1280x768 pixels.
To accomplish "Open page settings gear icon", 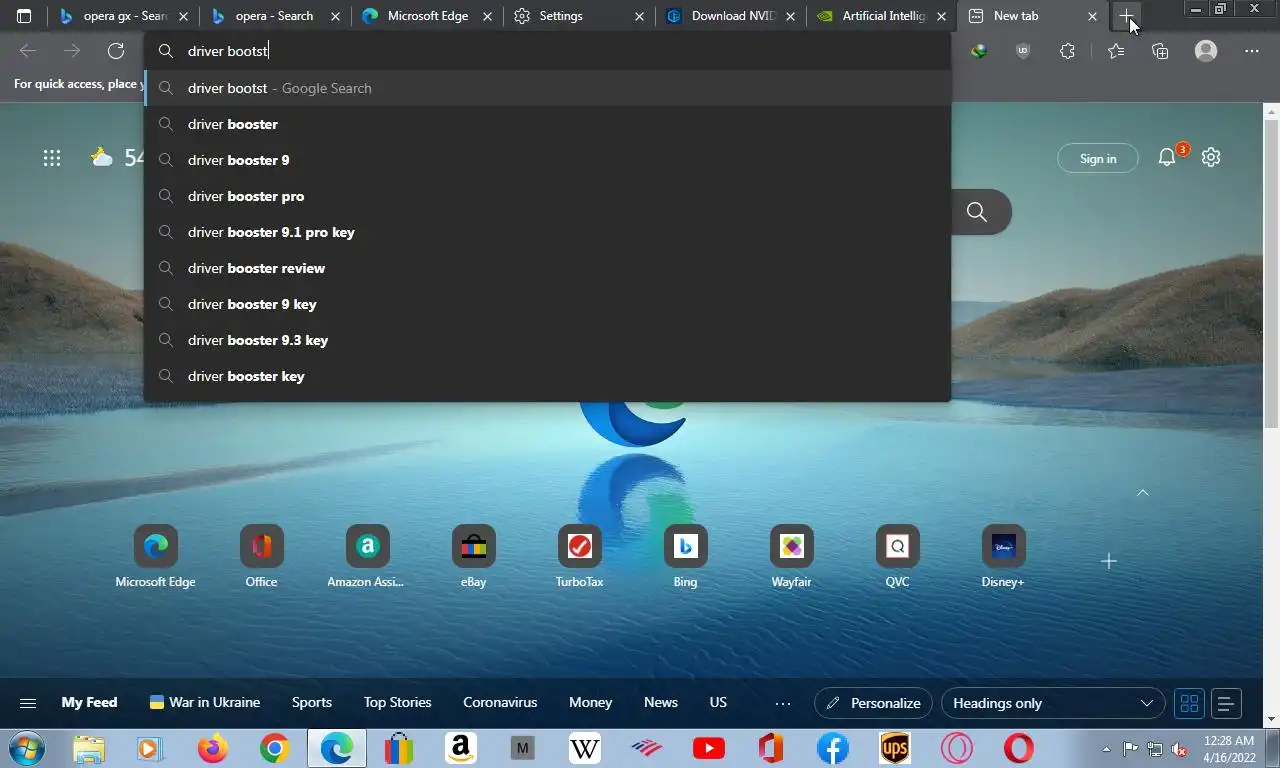I will (1211, 157).
